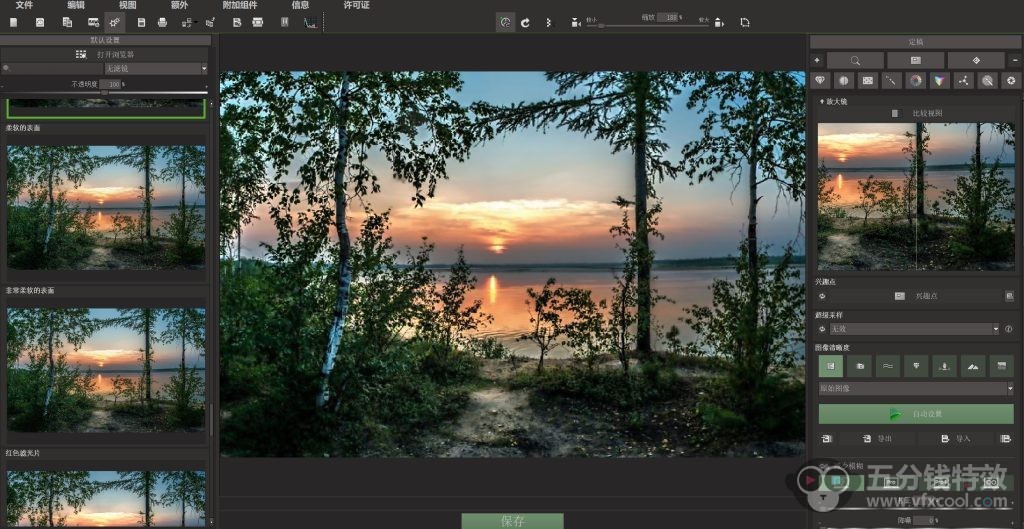Click the 保存 button below image

coord(513,521)
